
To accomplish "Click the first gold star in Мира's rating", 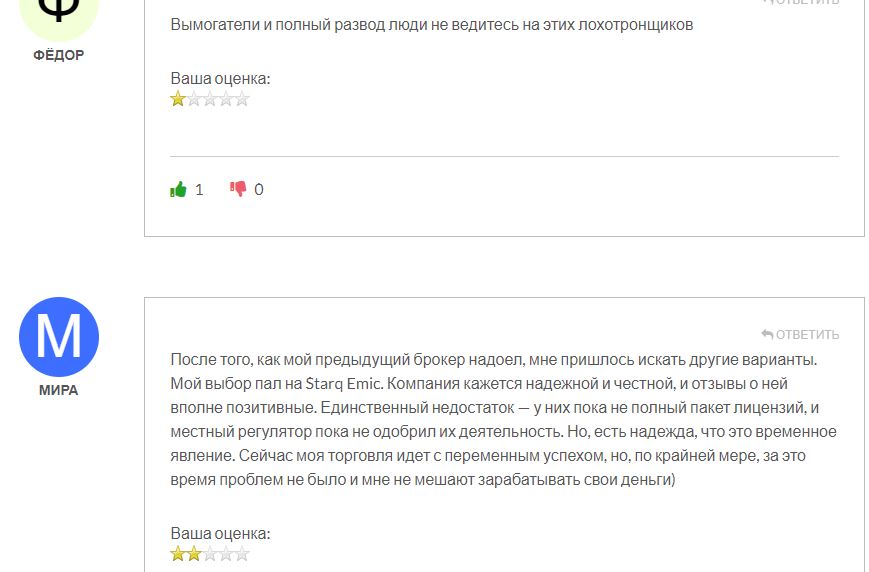I will (178, 554).
